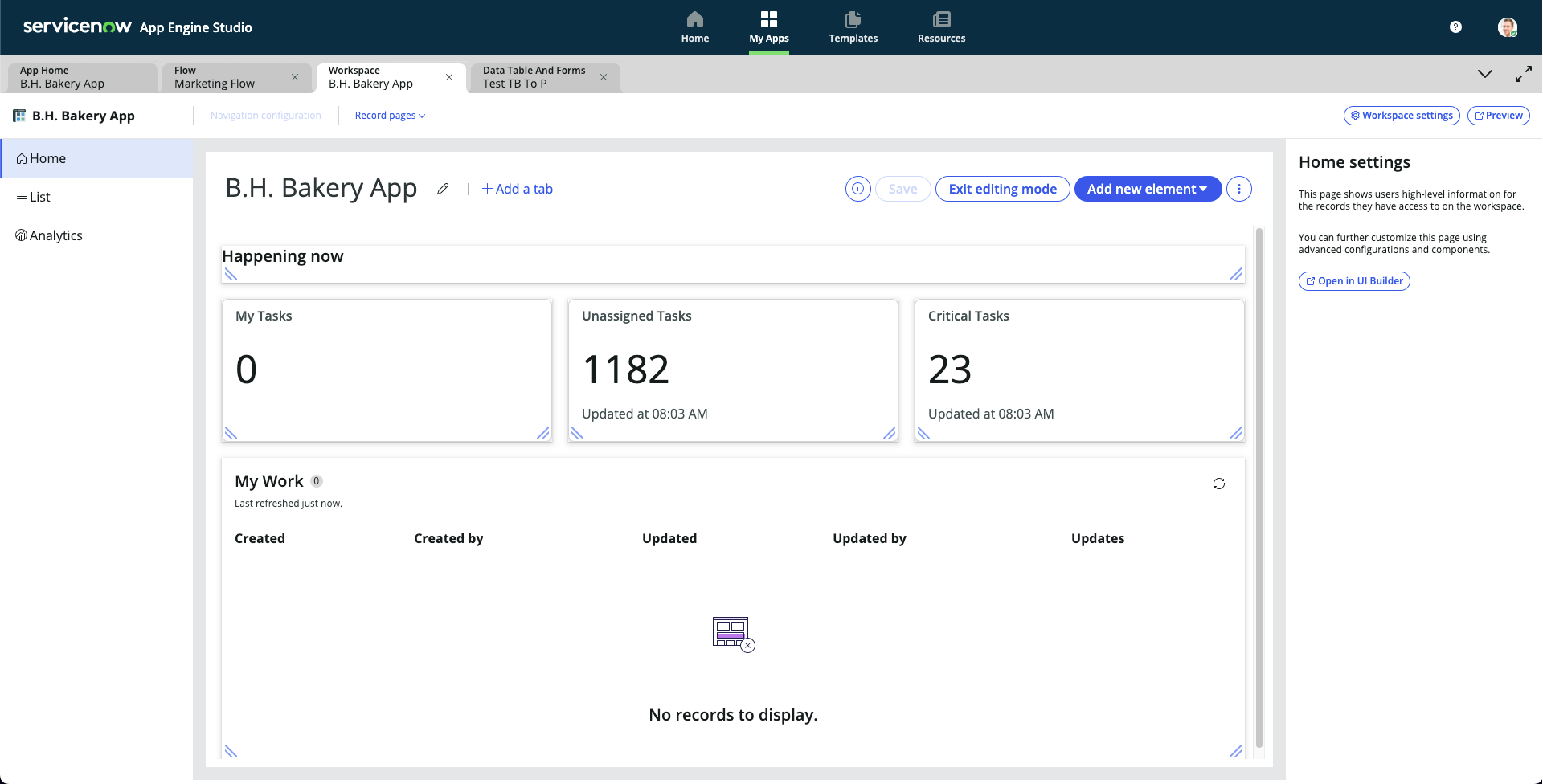Image resolution: width=1543 pixels, height=784 pixels.
Task: Go to Home in the top navigation
Action: 695,27
